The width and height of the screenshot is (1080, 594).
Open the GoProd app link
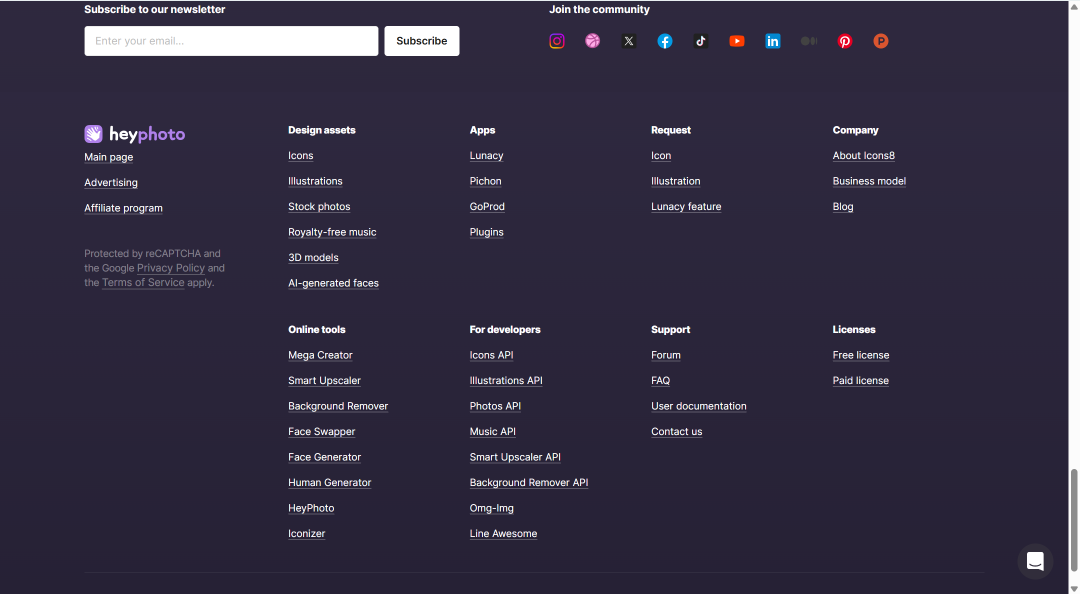click(x=487, y=207)
